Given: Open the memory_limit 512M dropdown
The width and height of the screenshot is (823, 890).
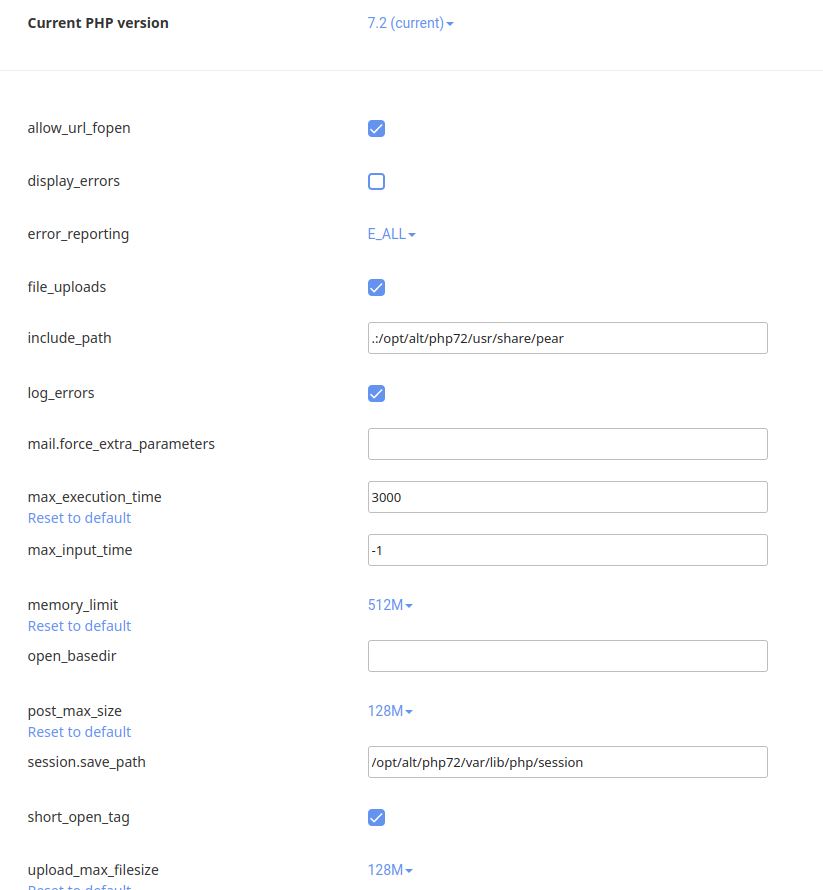Looking at the screenshot, I should tap(390, 605).
